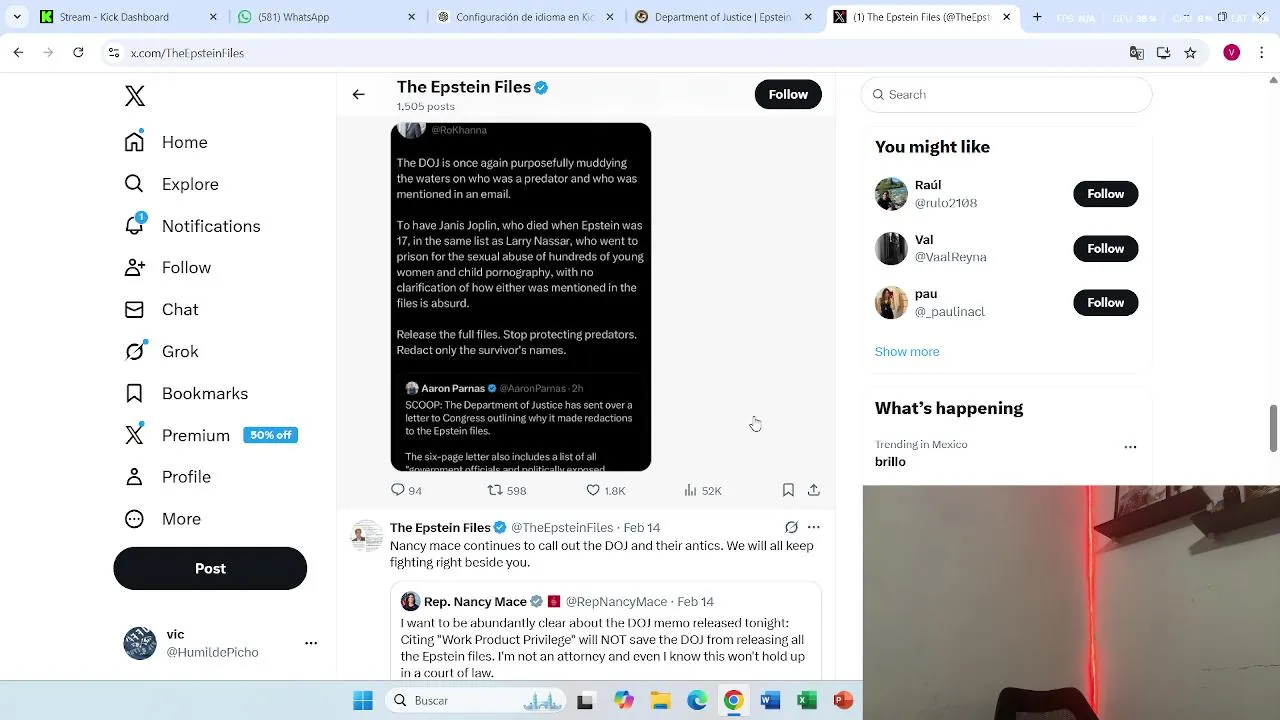The height and width of the screenshot is (720, 1280).
Task: Bookmark the RoKhanna quoted post
Action: pos(788,490)
